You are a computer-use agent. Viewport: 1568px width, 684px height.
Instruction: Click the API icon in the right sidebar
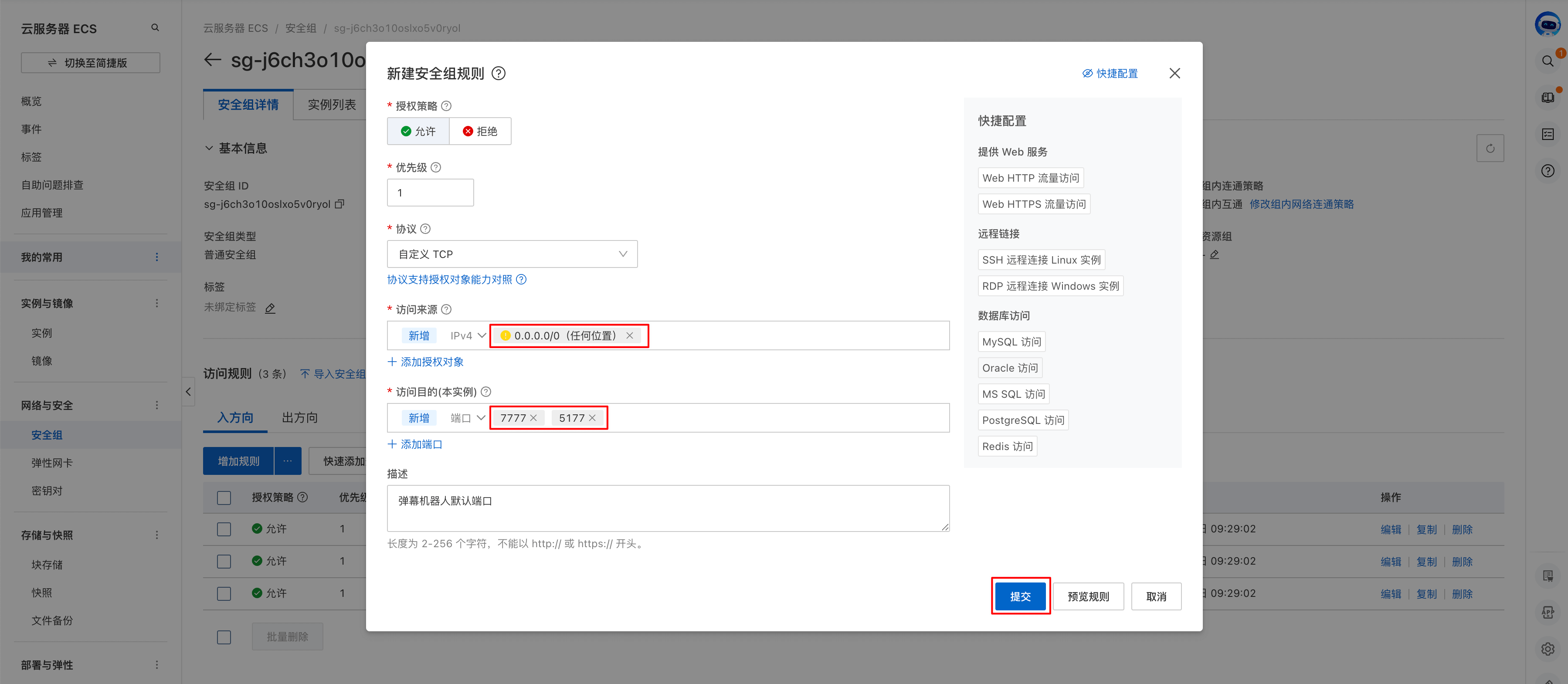pos(1548,612)
